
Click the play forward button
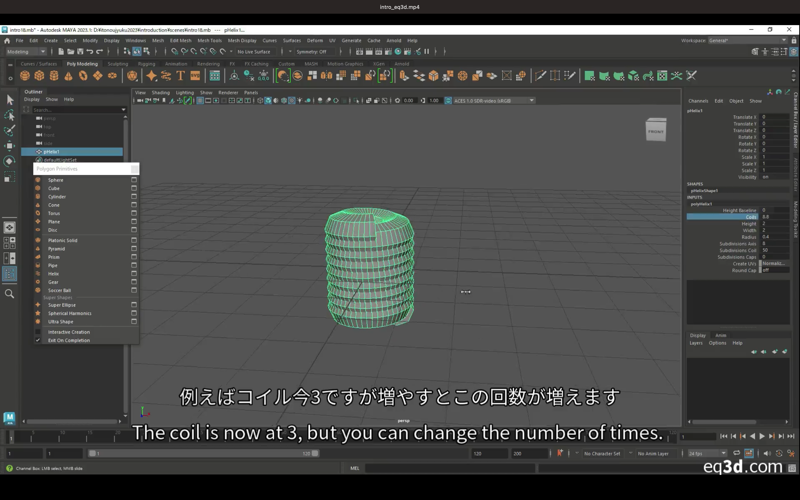tap(762, 436)
